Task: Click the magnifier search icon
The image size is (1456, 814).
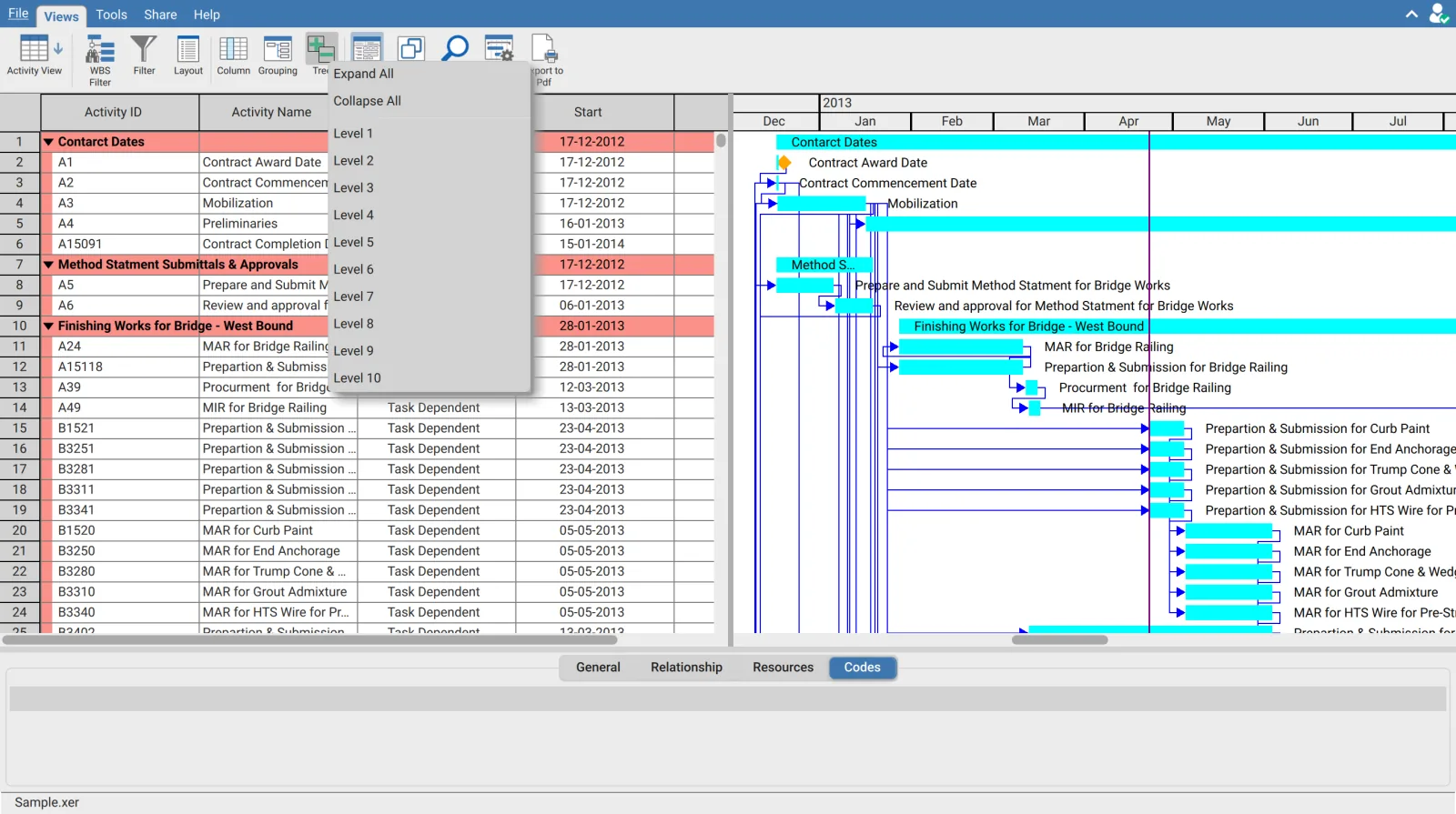Action: pos(454,48)
